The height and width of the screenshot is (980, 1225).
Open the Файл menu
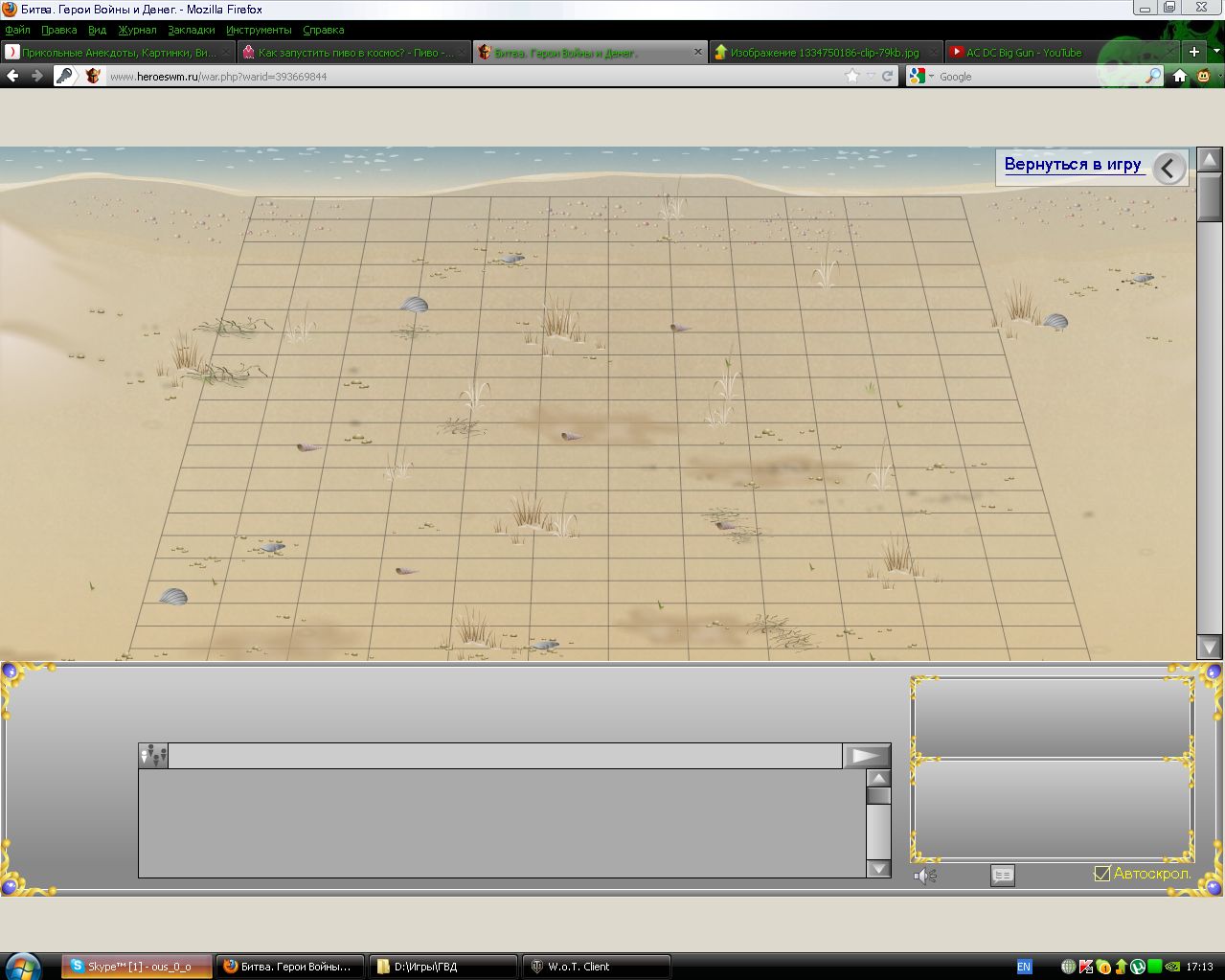tap(17, 30)
